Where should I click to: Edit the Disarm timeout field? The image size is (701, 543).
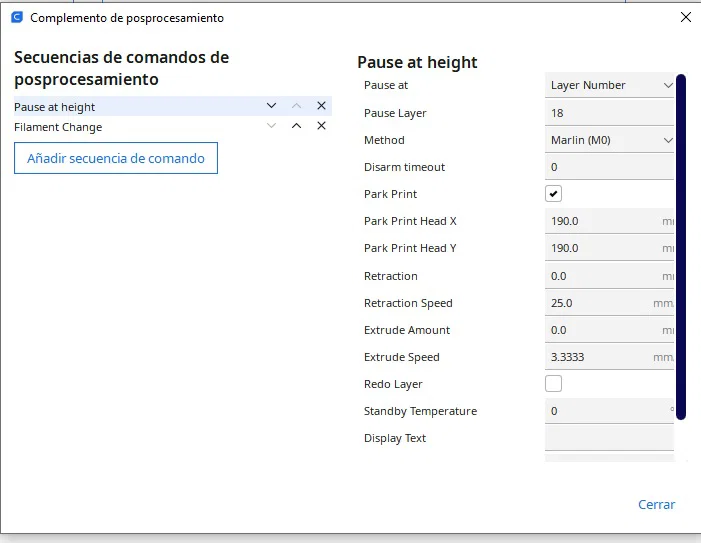[x=609, y=167]
